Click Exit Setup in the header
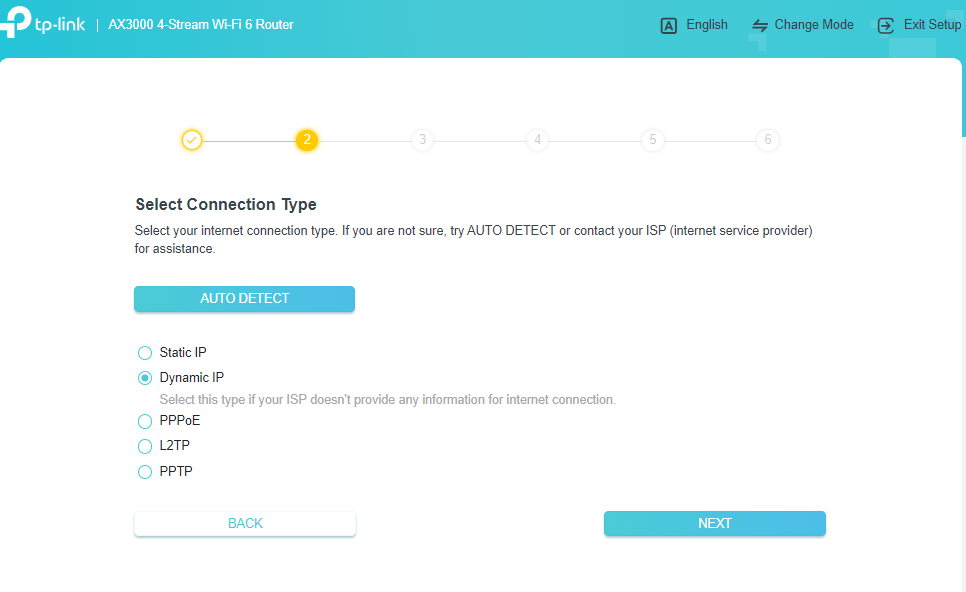 point(931,25)
